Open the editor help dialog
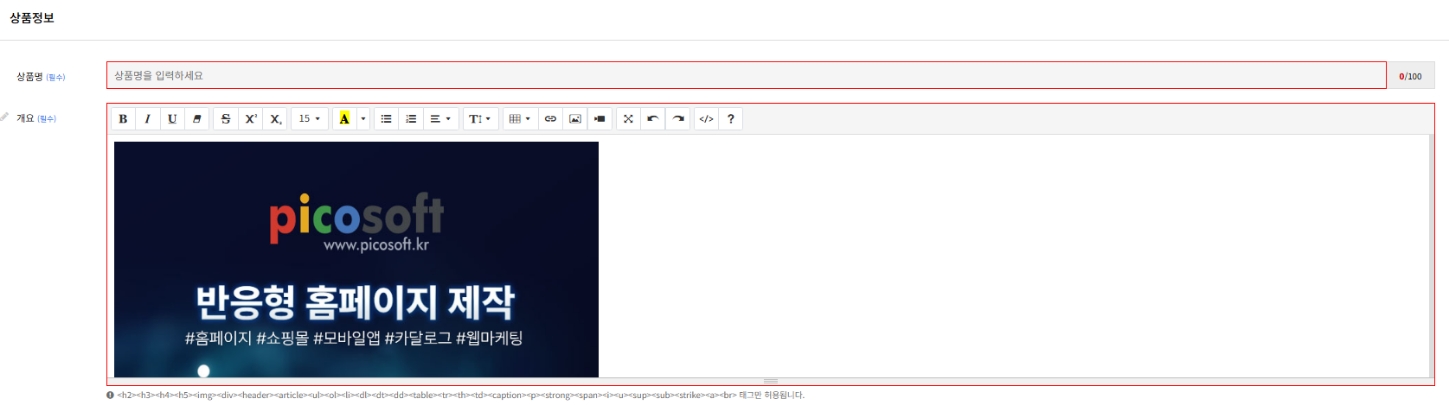This screenshot has height=405, width=1449. [x=731, y=119]
